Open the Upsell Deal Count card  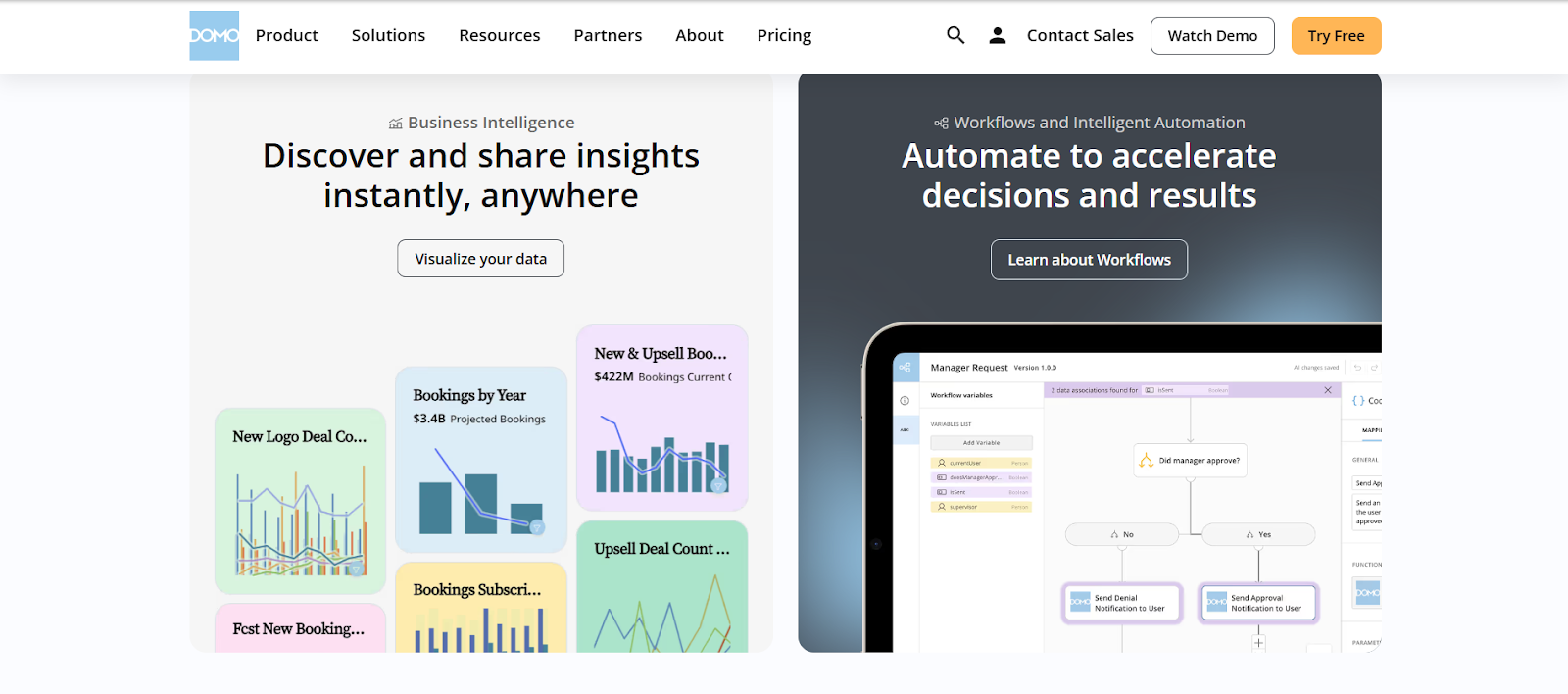(662, 586)
